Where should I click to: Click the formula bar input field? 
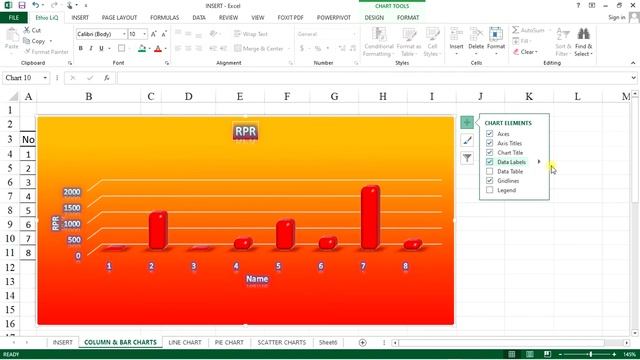tap(373, 78)
